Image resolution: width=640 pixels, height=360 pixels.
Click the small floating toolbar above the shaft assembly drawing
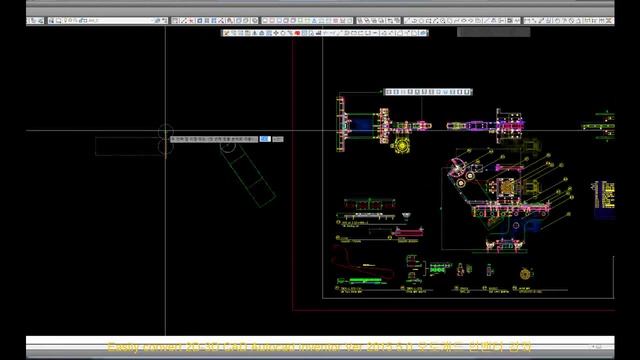(428, 92)
